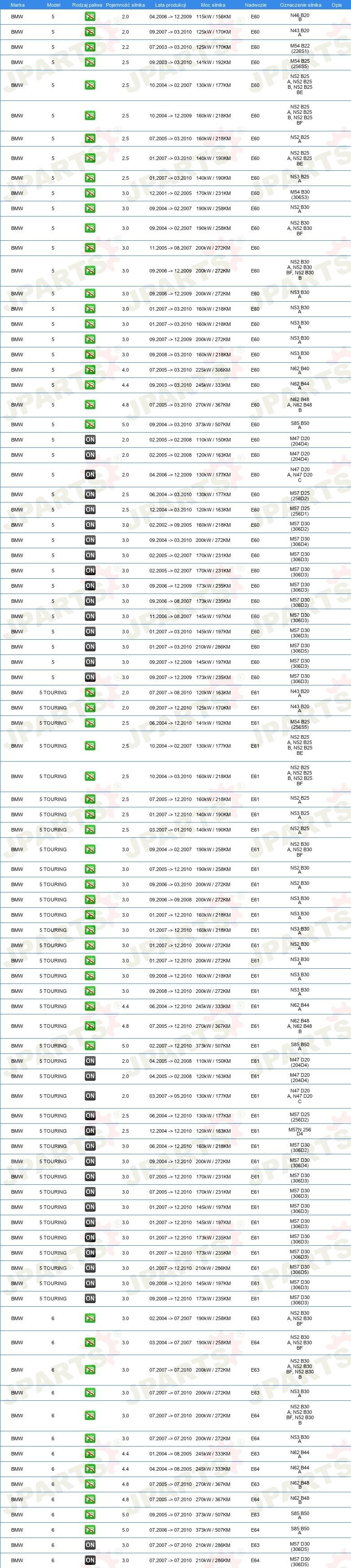Click date range '03.2004 -> 07.2007'
351x1568 pixels.
pos(171,1342)
